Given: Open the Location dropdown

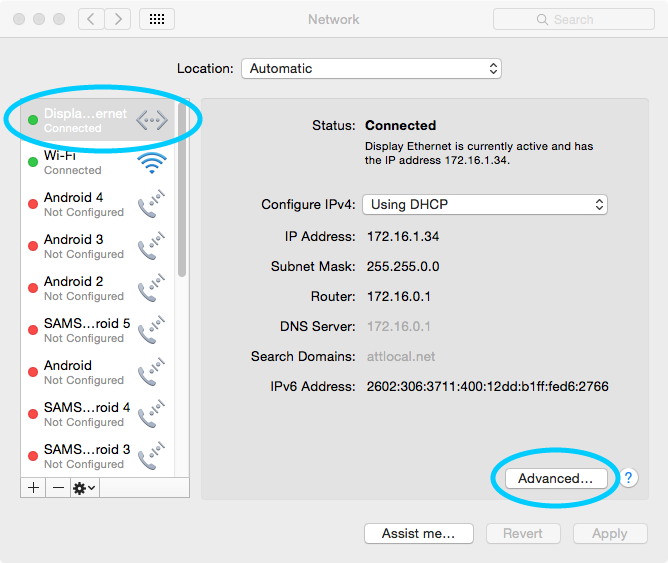Looking at the screenshot, I should (x=371, y=69).
